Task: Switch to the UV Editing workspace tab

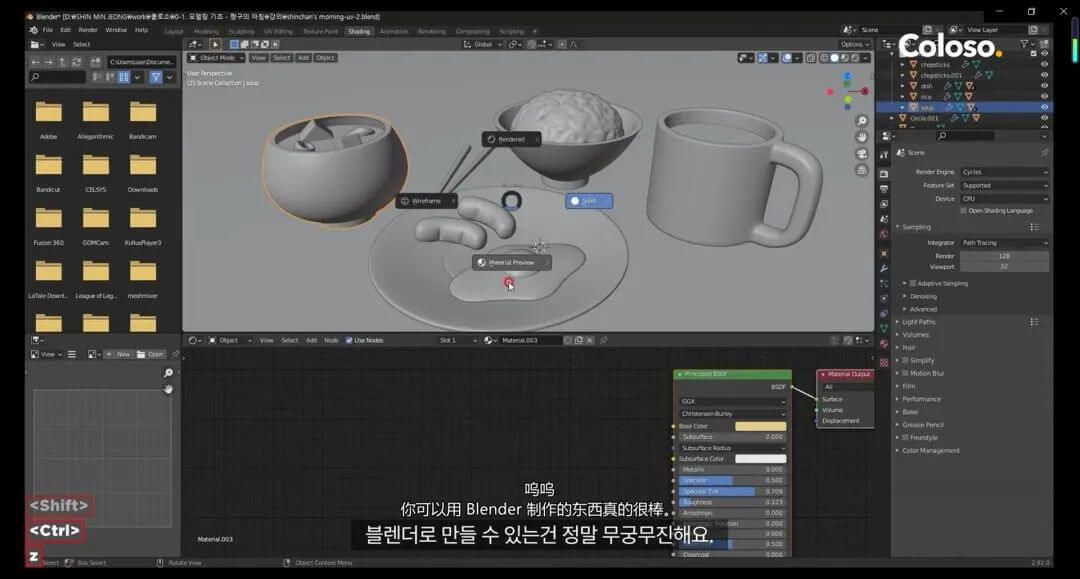Action: point(281,31)
